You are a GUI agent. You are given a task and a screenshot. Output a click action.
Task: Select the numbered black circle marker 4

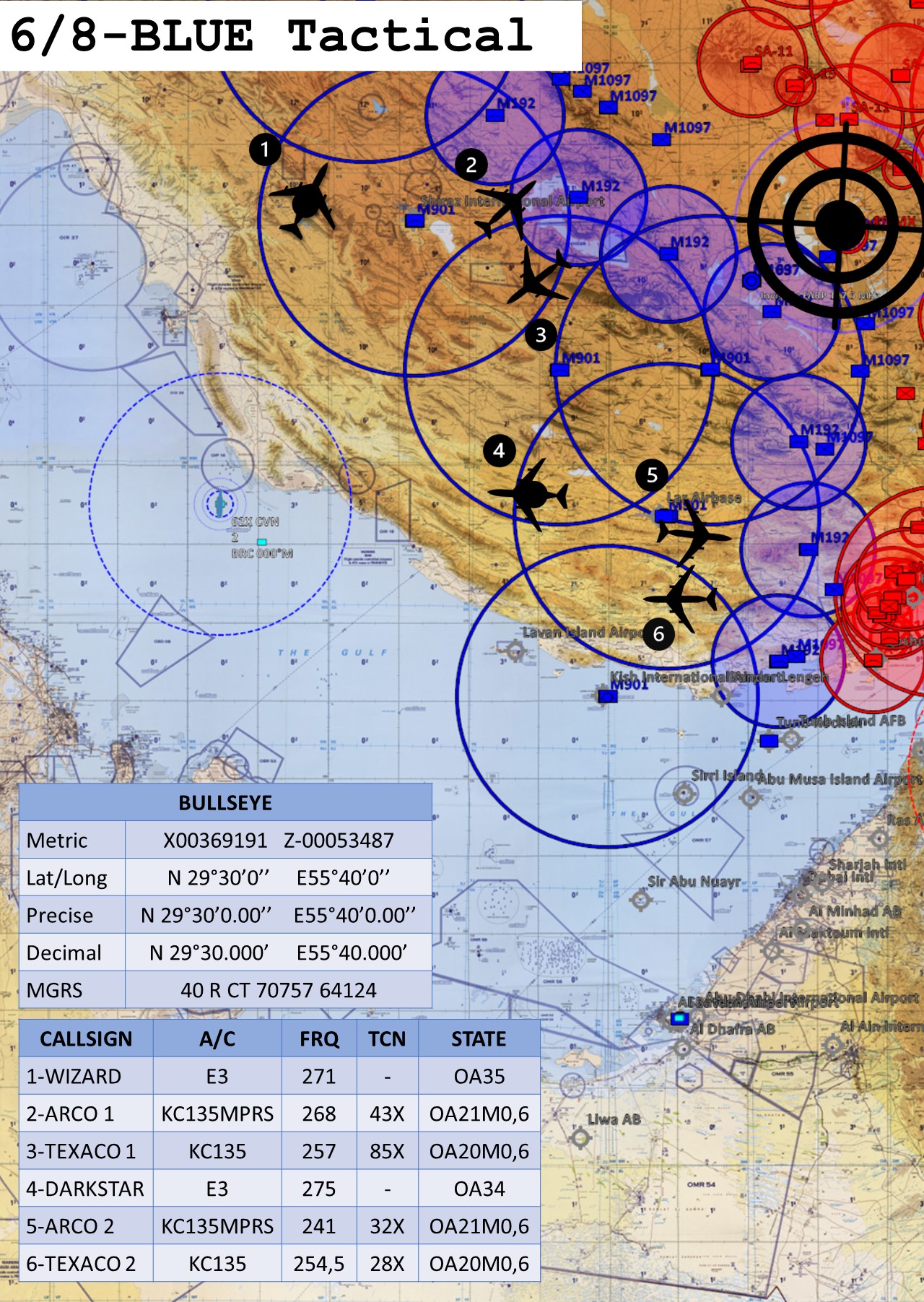[x=499, y=451]
